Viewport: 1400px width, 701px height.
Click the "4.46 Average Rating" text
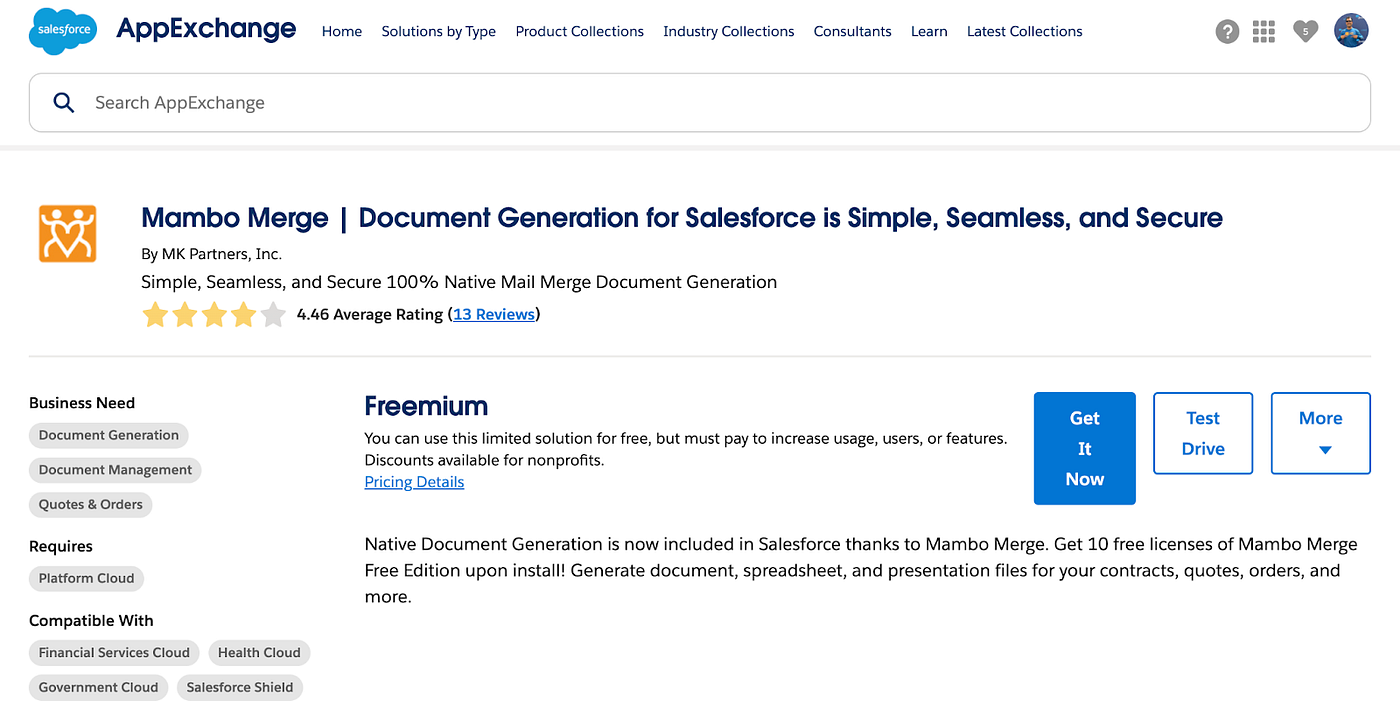click(370, 314)
